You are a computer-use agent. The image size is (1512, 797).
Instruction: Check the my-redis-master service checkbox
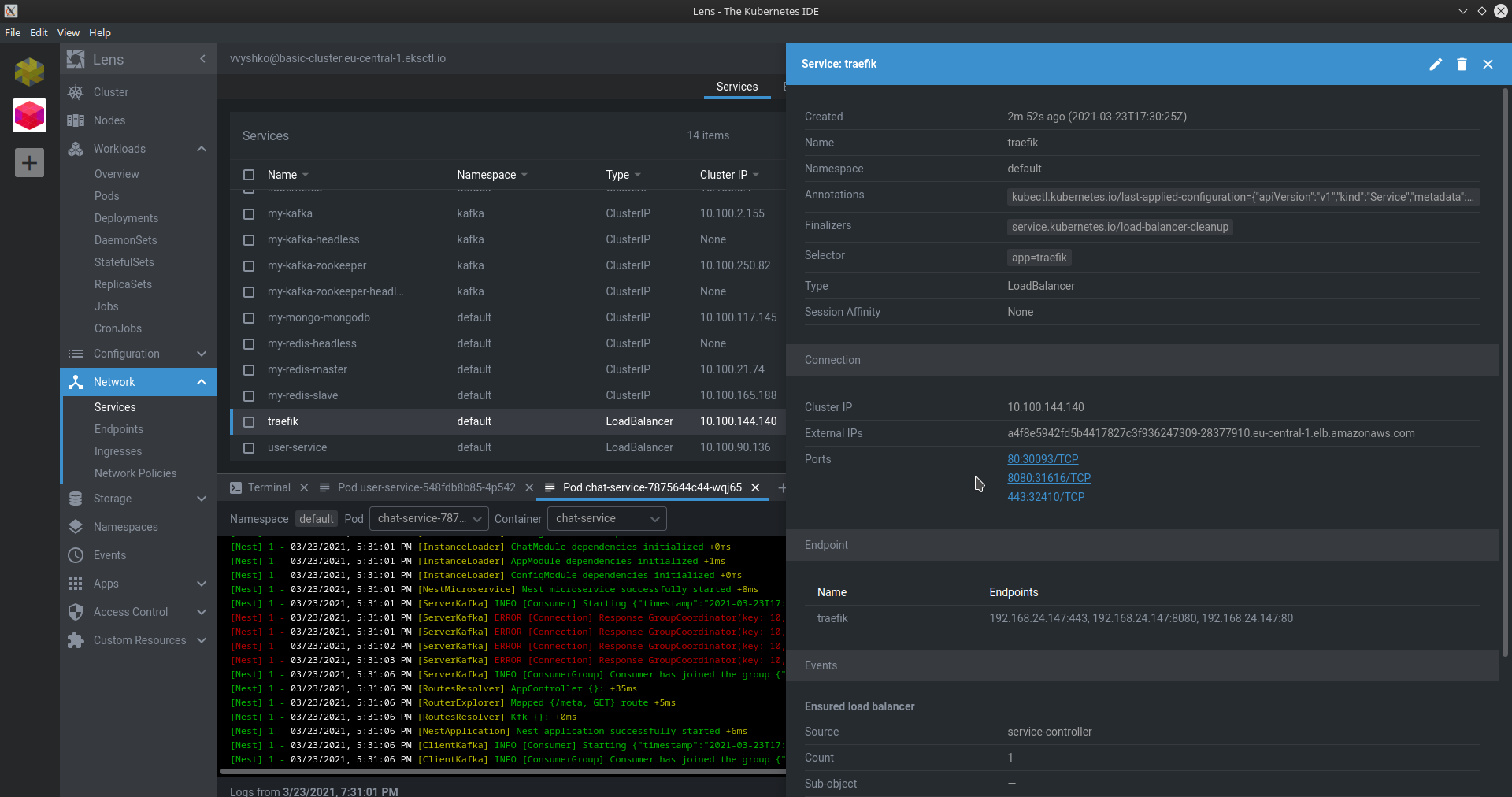tap(249, 369)
